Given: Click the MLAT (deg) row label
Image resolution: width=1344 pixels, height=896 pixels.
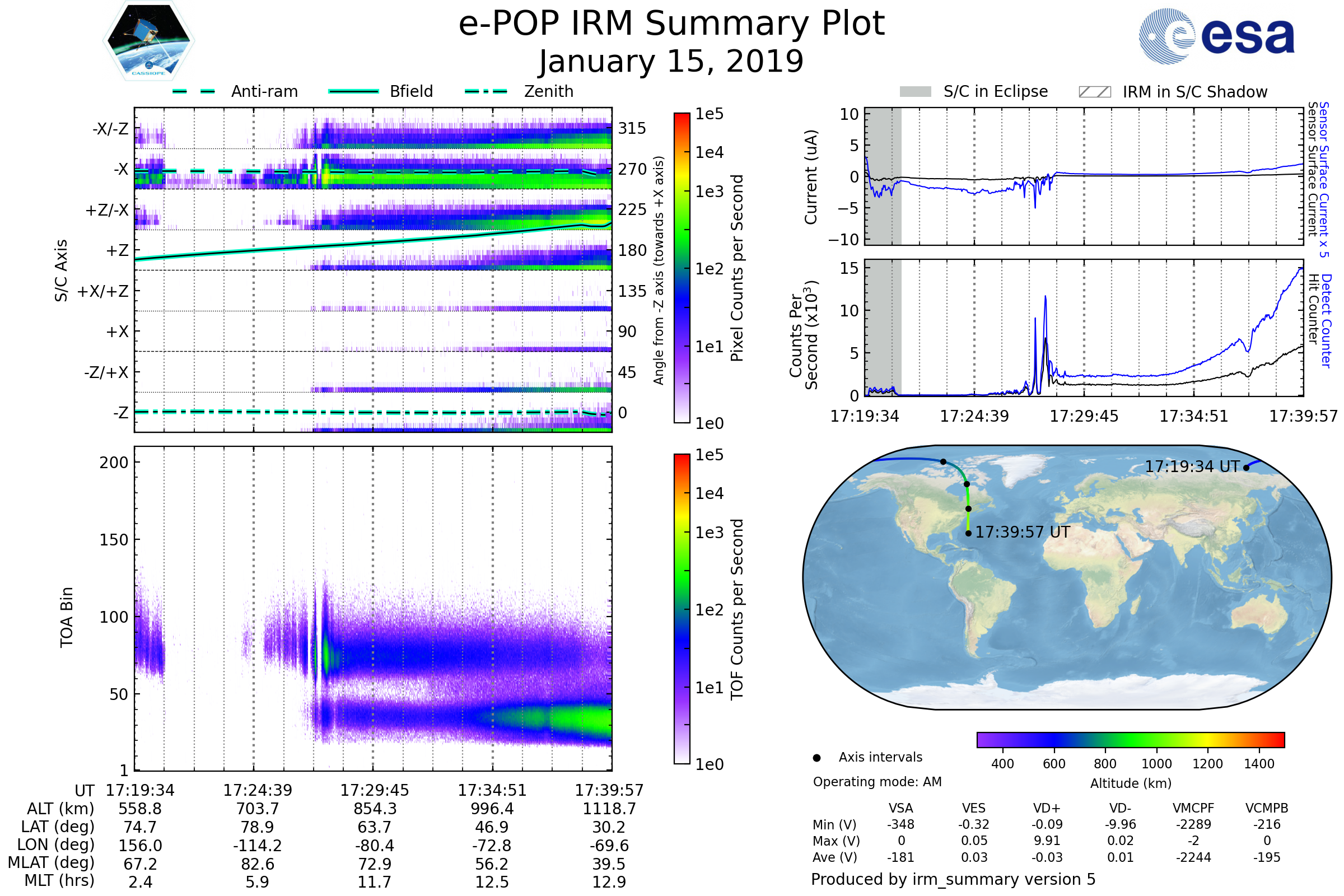Looking at the screenshot, I should coord(51,862).
